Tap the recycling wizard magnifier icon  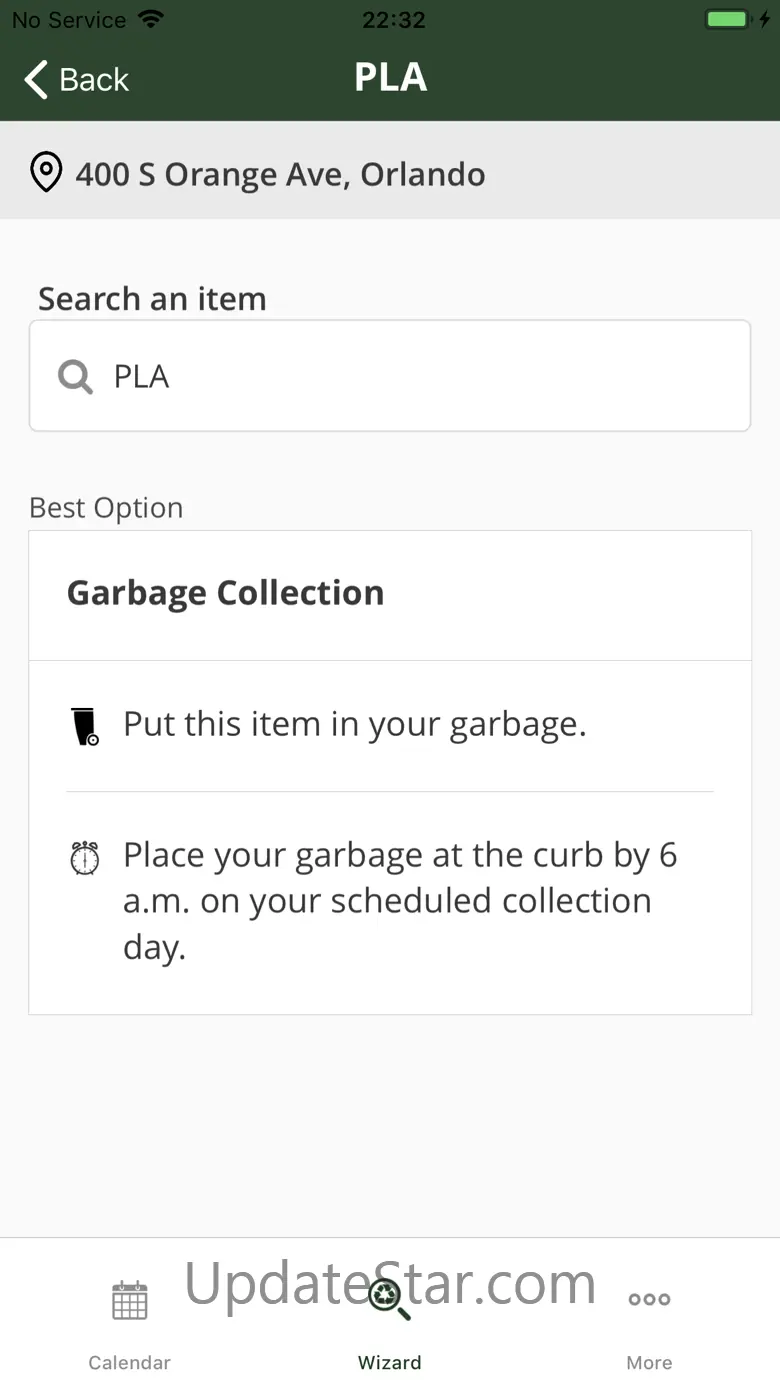(x=389, y=1299)
